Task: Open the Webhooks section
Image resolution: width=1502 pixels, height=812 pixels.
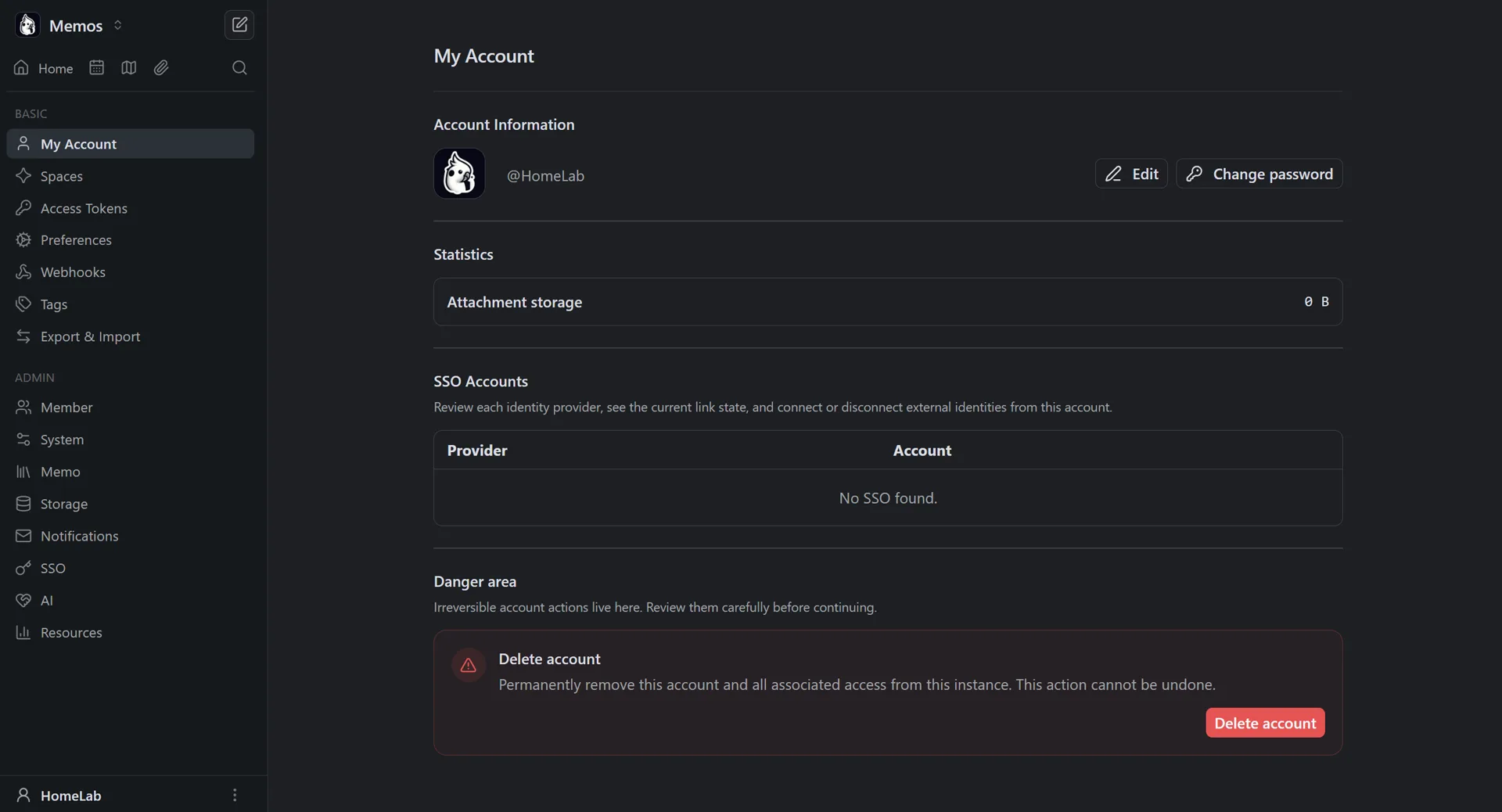Action: point(131,272)
